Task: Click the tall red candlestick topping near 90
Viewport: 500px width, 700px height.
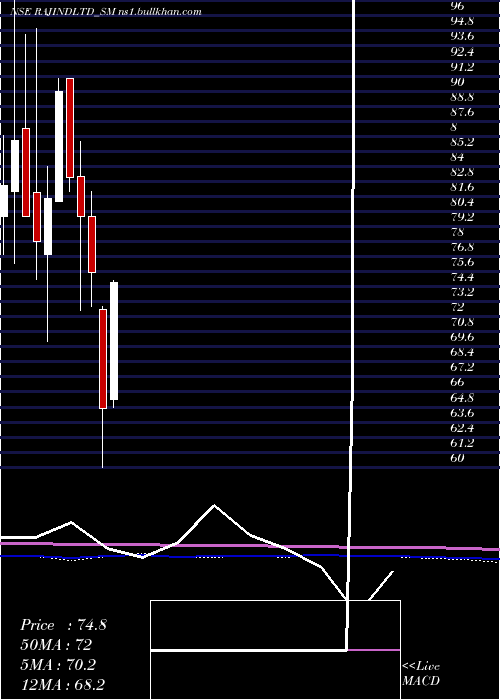Action: (70, 128)
